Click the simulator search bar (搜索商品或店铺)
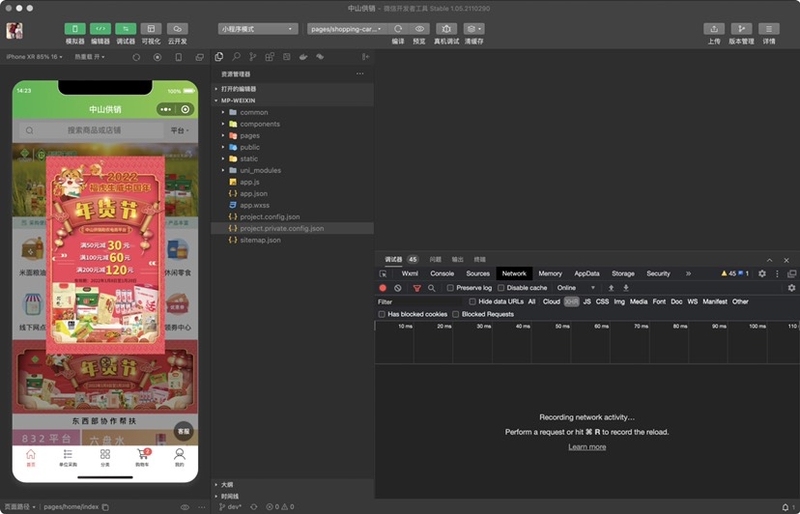Screen dimensions: 800x514 93,131
